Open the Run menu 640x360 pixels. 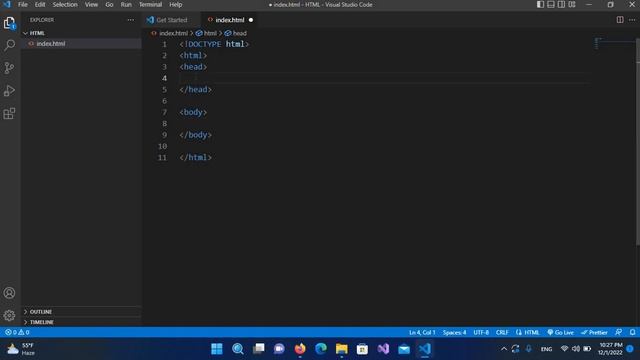click(126, 4)
